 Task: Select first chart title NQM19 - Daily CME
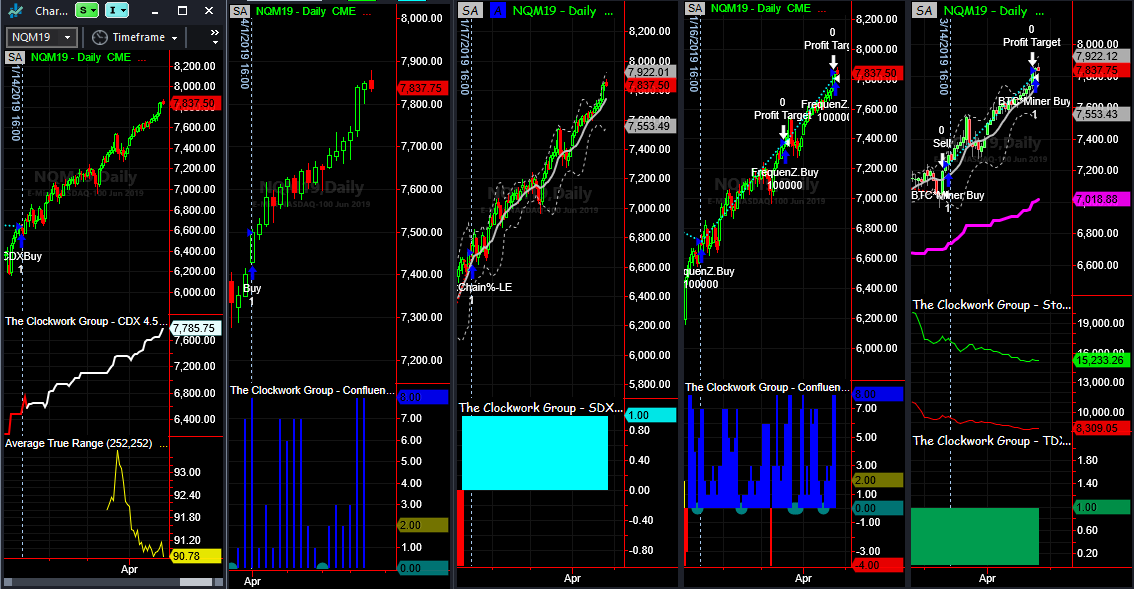[x=81, y=57]
